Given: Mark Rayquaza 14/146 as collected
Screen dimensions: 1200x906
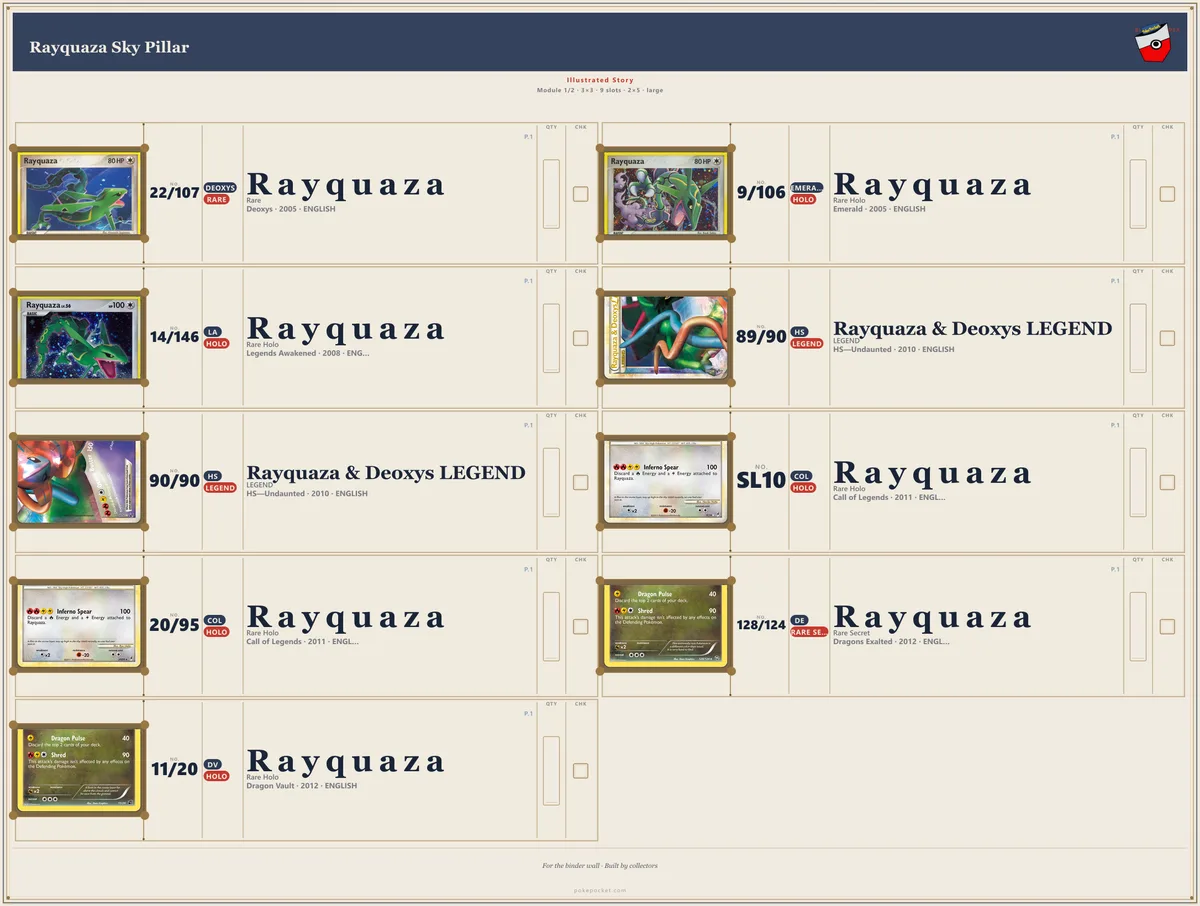Looking at the screenshot, I should (x=581, y=338).
